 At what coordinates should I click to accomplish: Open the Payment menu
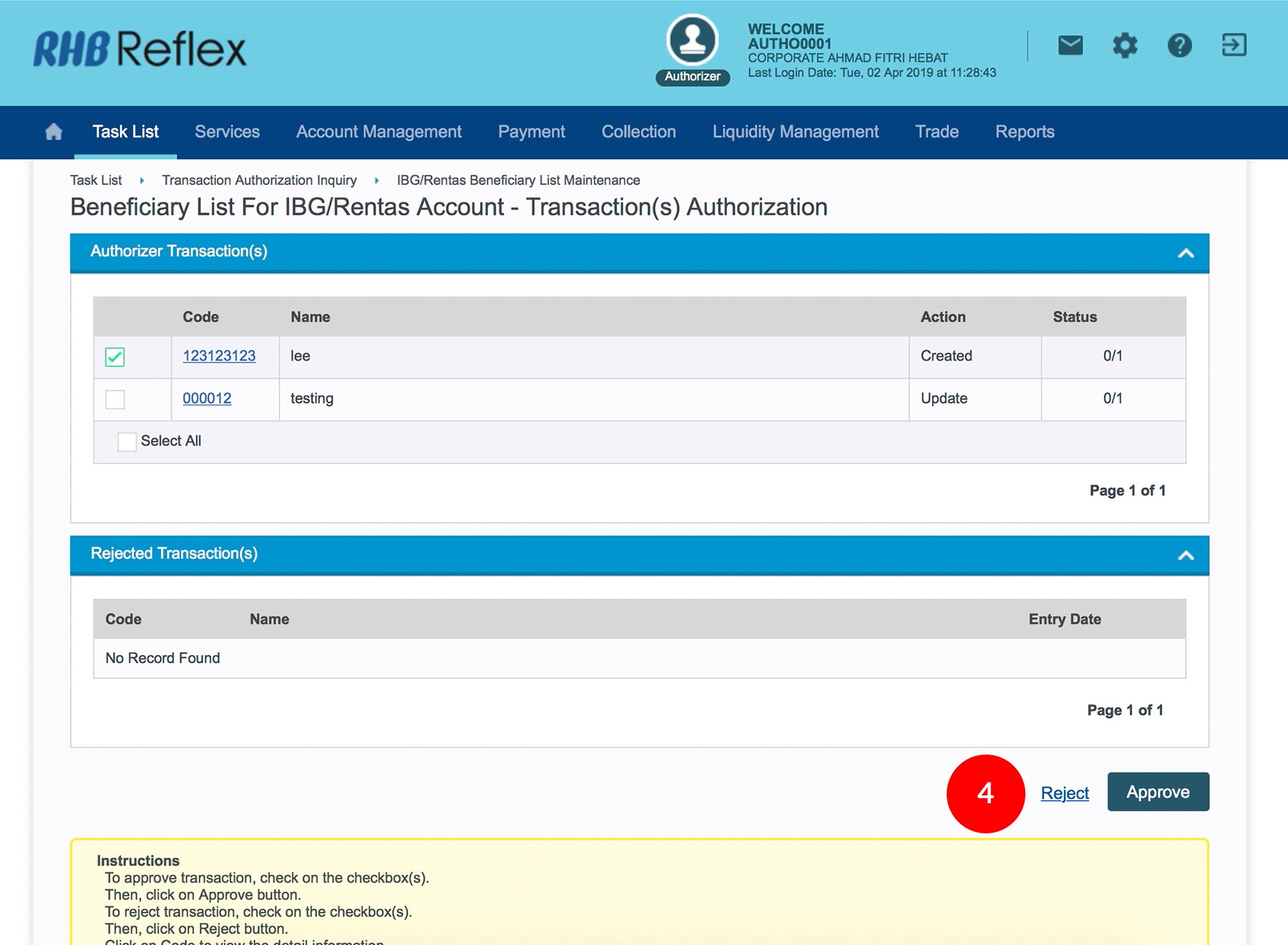point(531,132)
